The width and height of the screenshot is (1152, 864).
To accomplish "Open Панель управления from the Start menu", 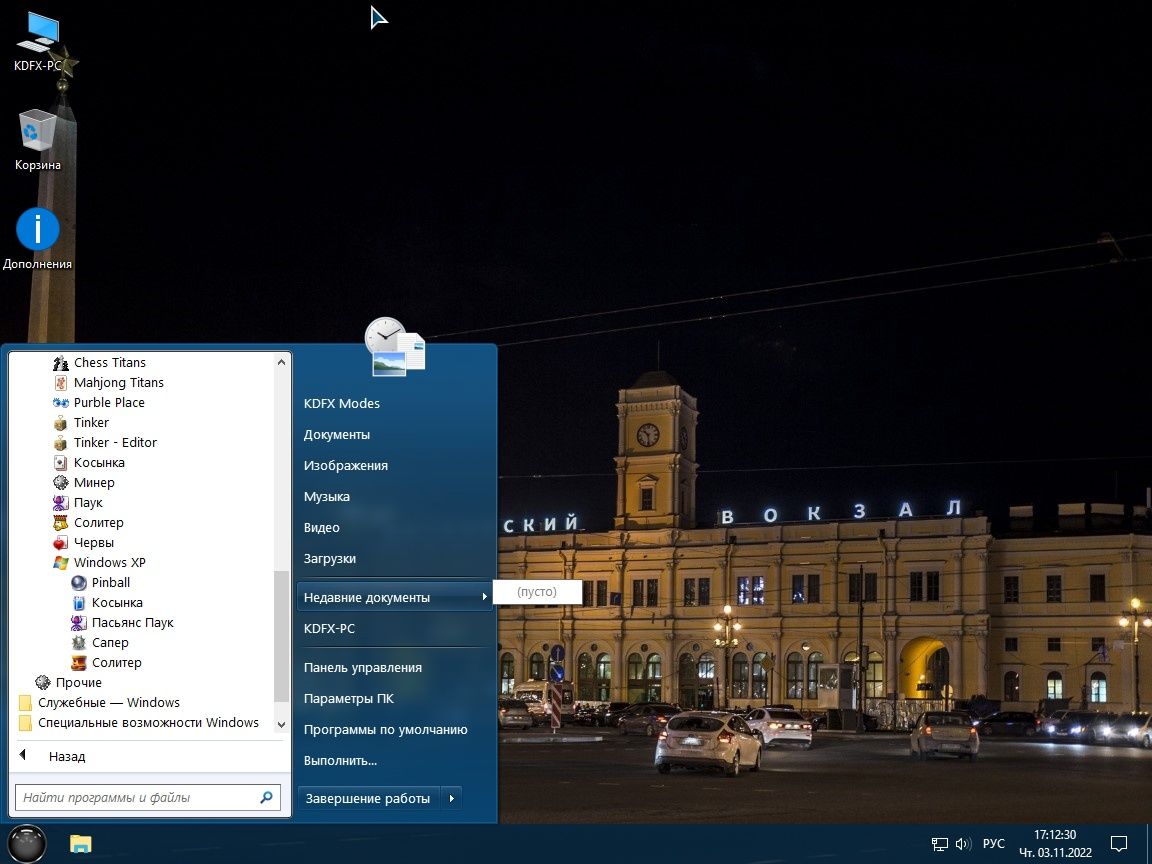I will [x=363, y=668].
